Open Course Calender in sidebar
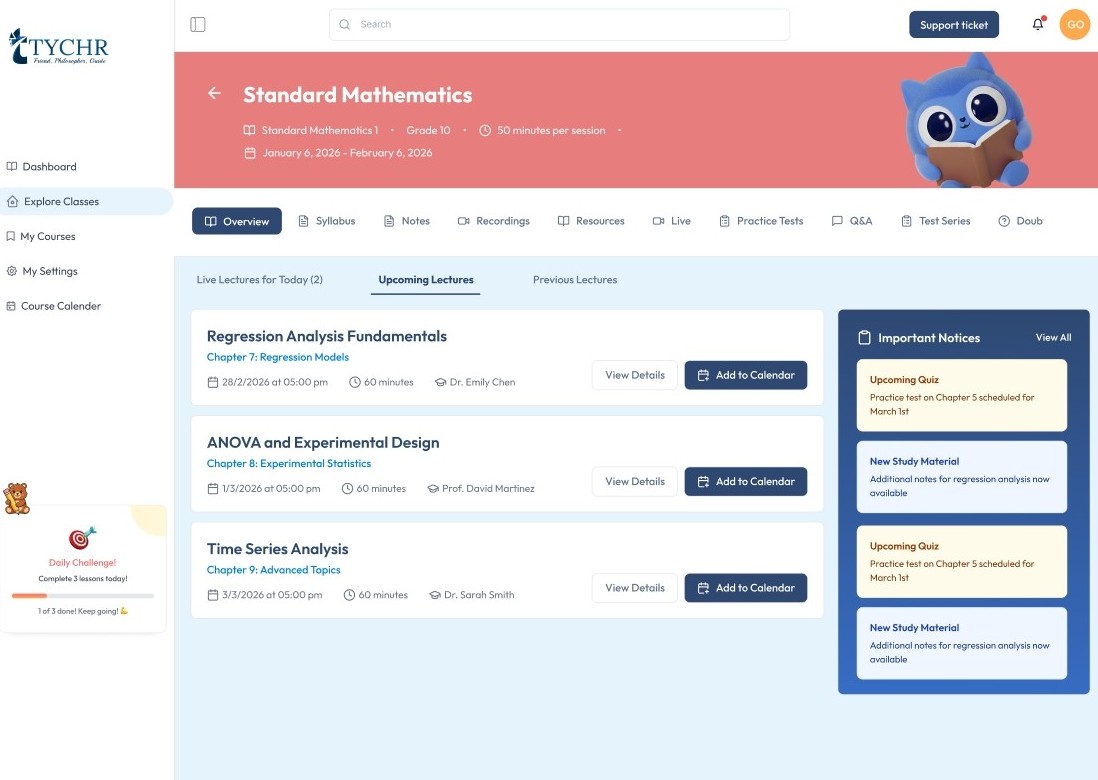The width and height of the screenshot is (1098, 780). [60, 306]
